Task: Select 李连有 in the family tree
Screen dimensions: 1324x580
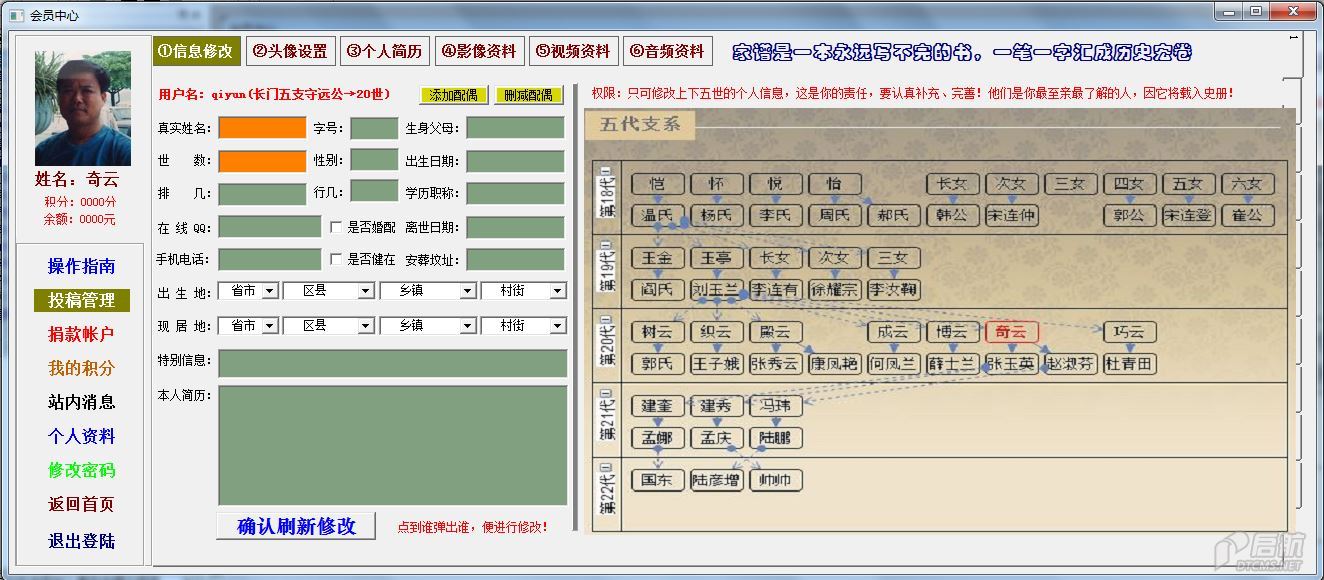Action: [x=776, y=290]
